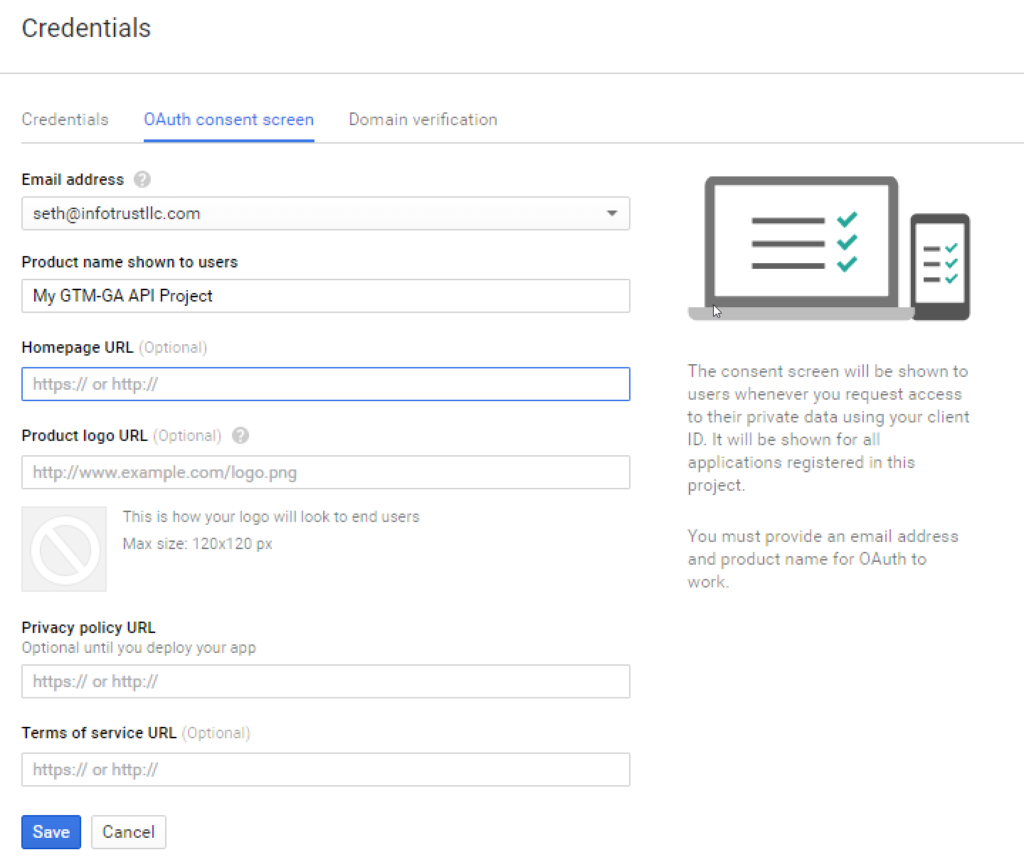Image resolution: width=1024 pixels, height=867 pixels.
Task: Save the consent screen settings
Action: tap(51, 832)
